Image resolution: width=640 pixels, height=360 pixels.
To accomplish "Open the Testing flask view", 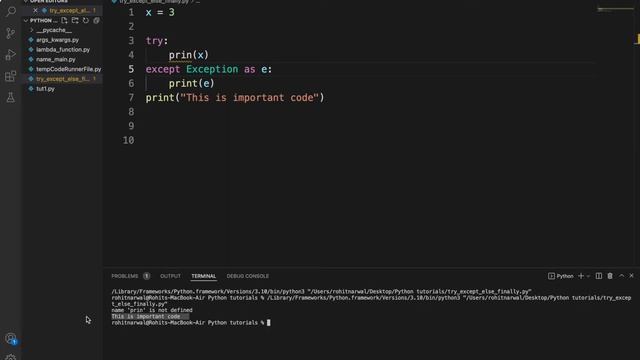I will [11, 97].
